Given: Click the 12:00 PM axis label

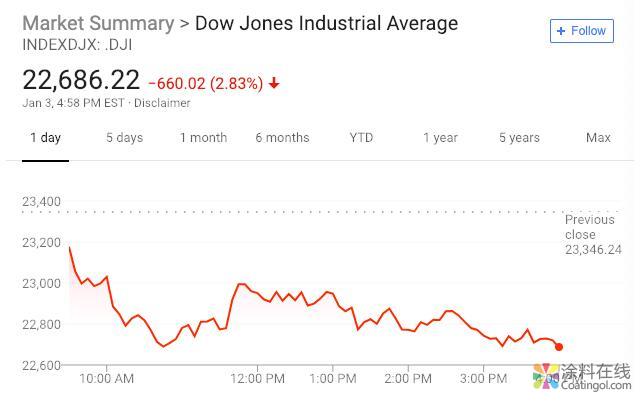Looking at the screenshot, I should [258, 379].
